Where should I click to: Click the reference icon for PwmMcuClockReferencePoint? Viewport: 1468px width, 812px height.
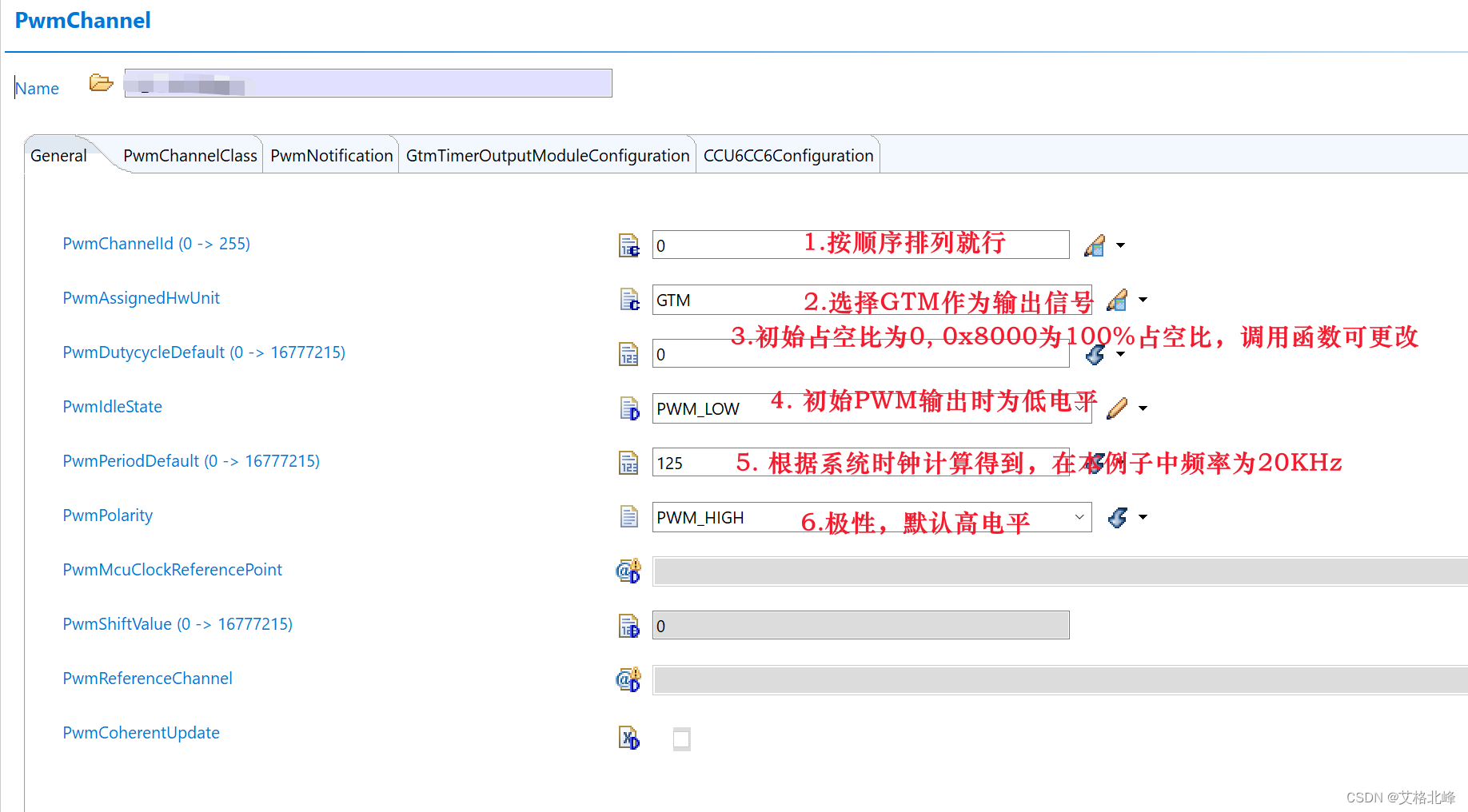[628, 570]
